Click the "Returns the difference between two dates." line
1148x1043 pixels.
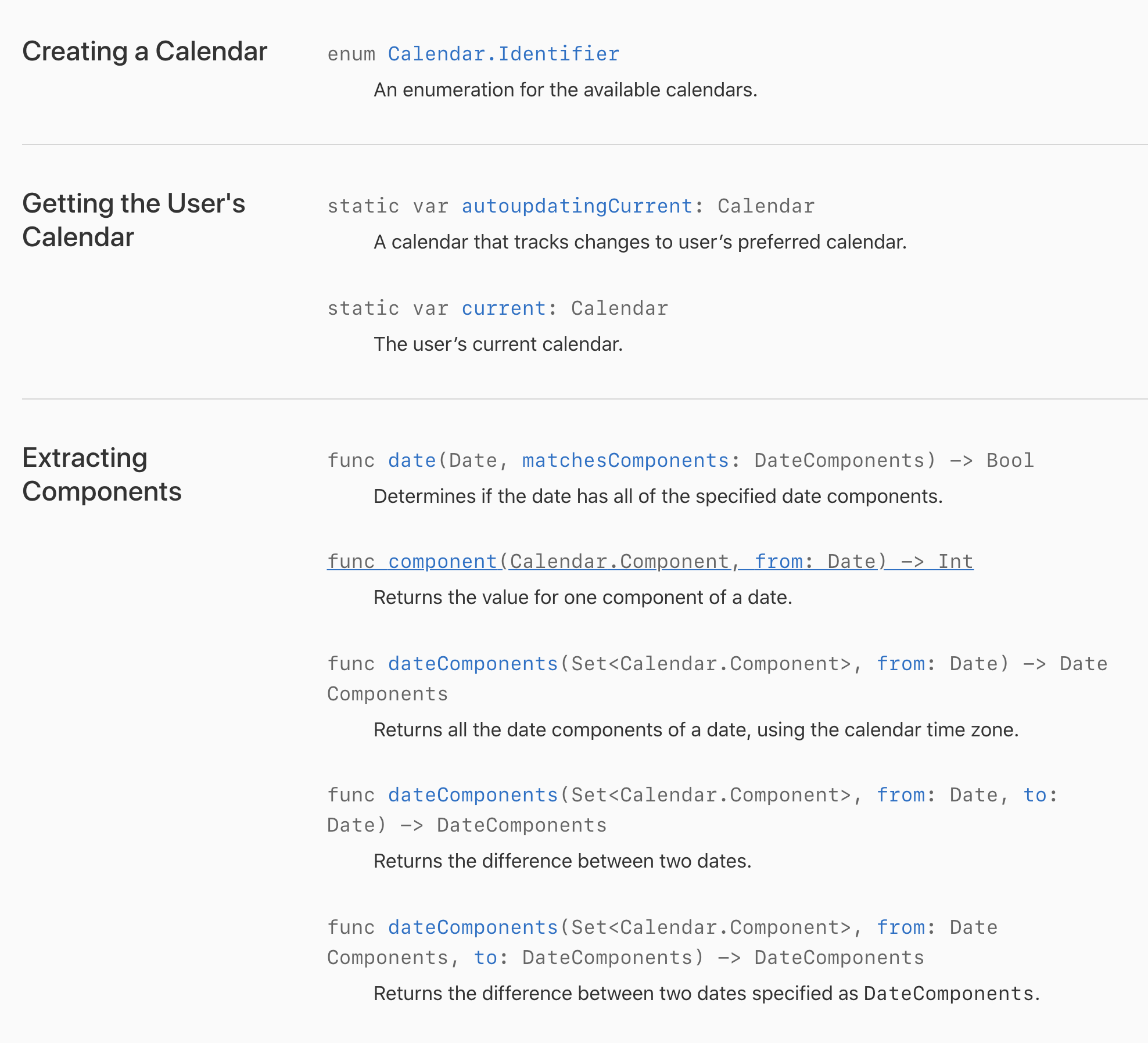(562, 861)
